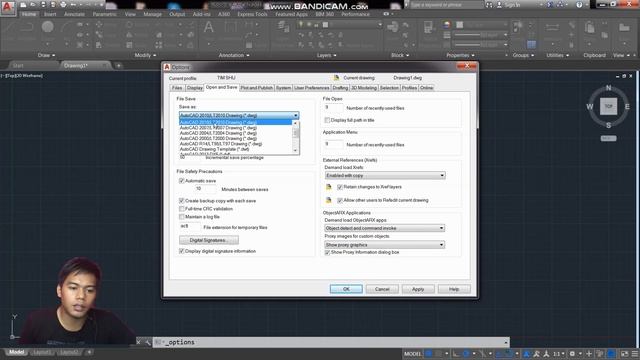
Task: Click the E compass letter on ViewCube
Action: 627,107
